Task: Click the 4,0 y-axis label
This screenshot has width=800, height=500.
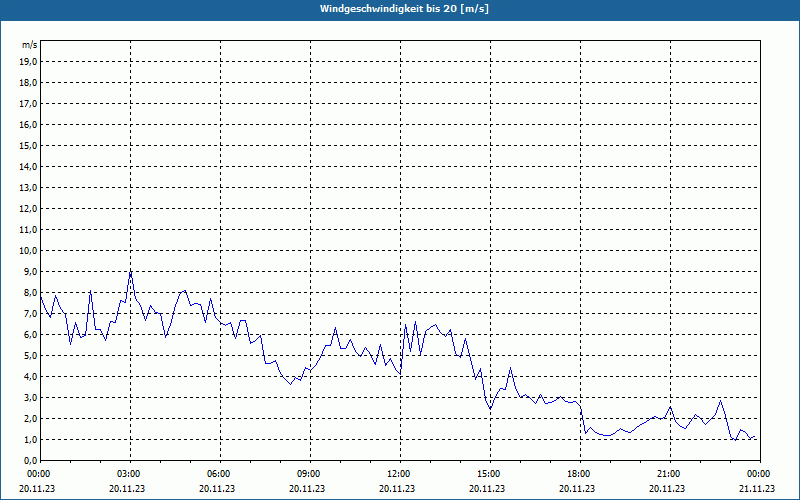Action: tap(30, 377)
